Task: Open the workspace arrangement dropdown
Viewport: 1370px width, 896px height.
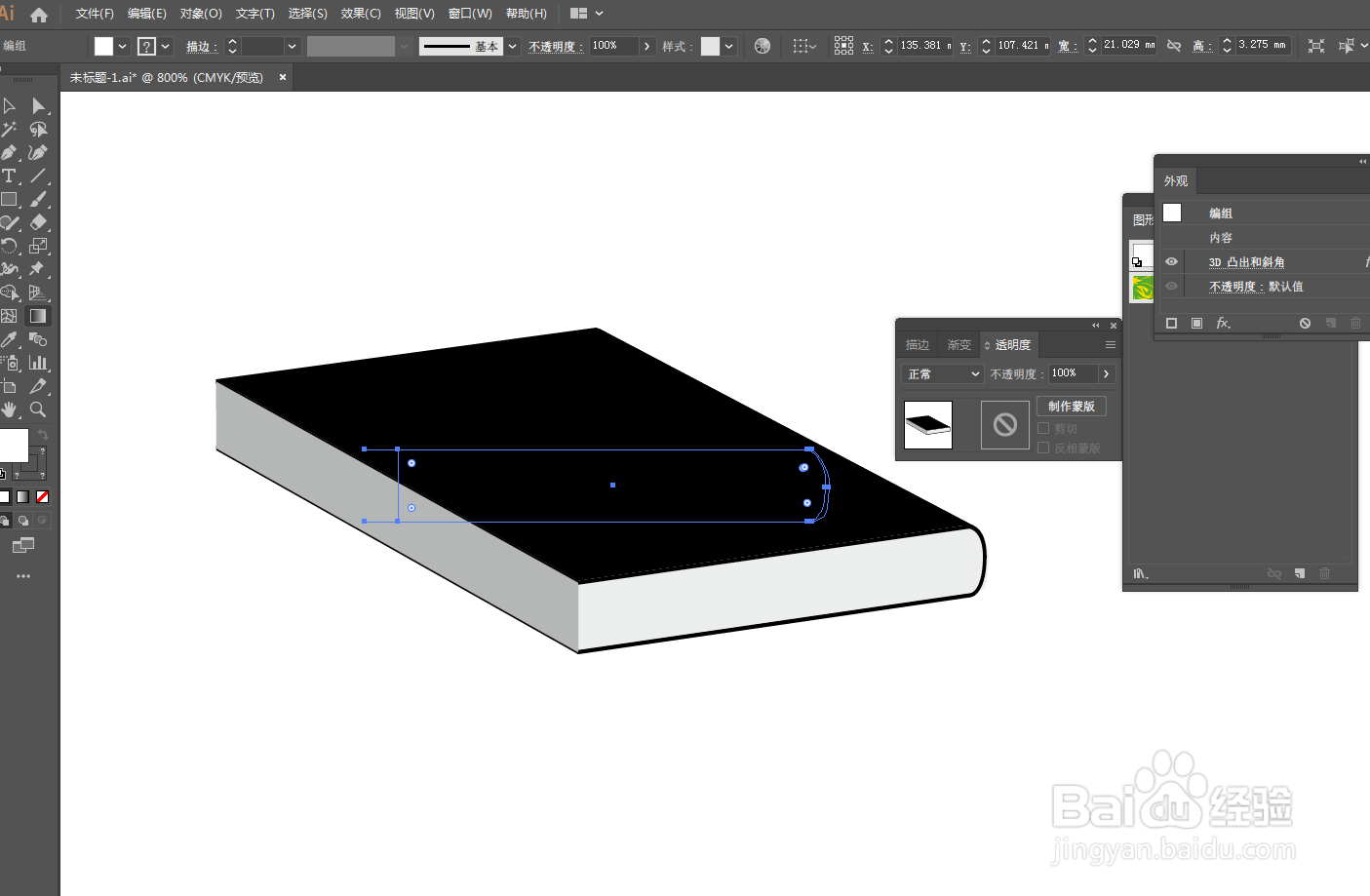Action: [587, 14]
